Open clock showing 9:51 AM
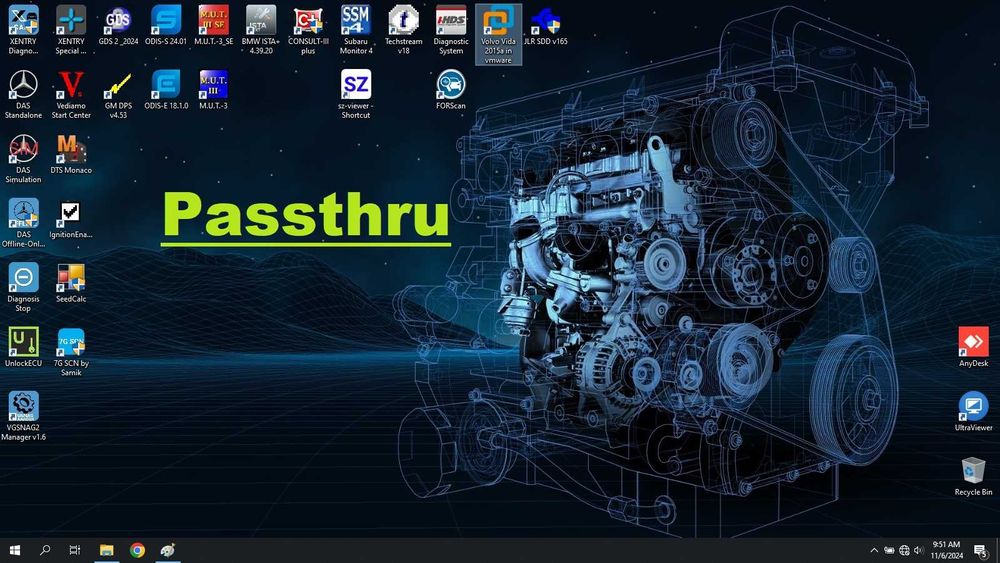The width and height of the screenshot is (1000, 563). pos(946,550)
